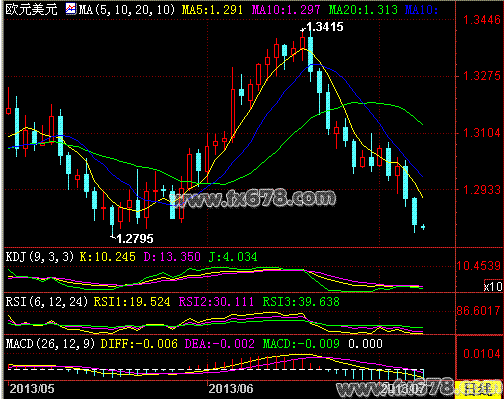Click the 2013/05 date marker
The width and height of the screenshot is (504, 399).
point(32,389)
